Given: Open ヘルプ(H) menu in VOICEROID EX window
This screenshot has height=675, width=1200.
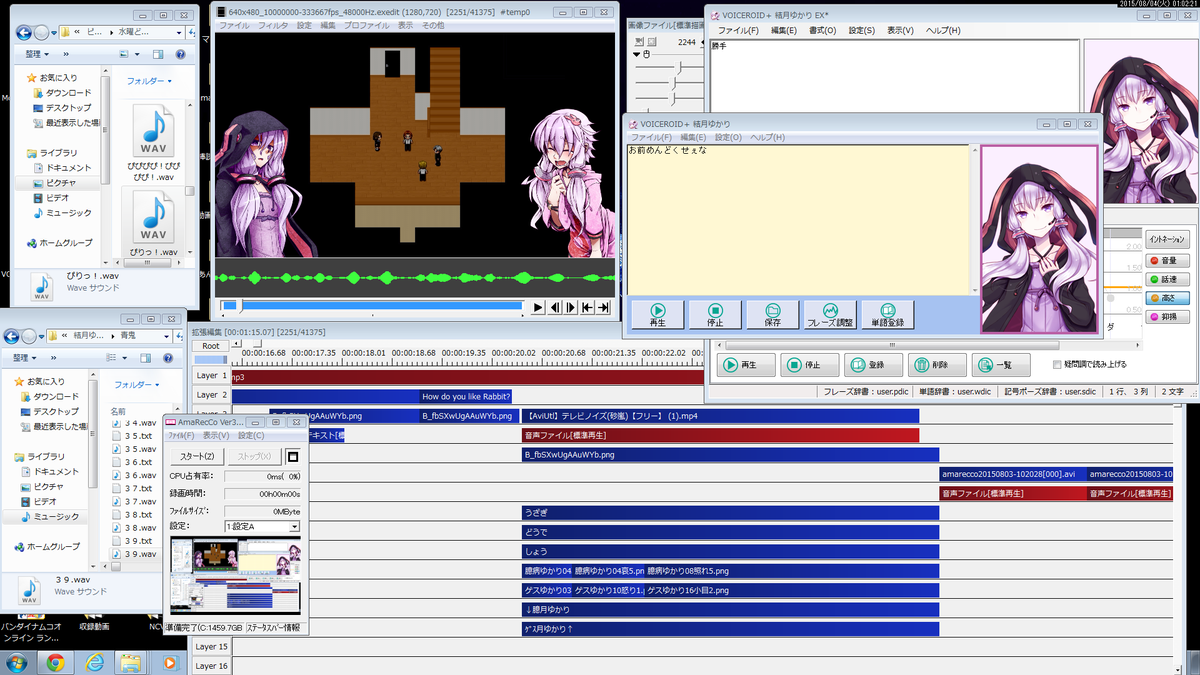Looking at the screenshot, I should (x=943, y=31).
